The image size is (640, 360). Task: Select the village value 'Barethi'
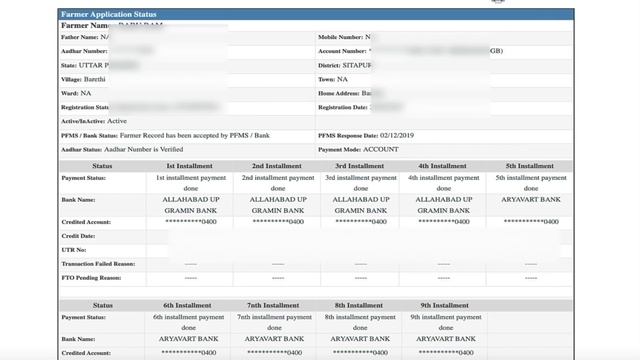click(95, 79)
